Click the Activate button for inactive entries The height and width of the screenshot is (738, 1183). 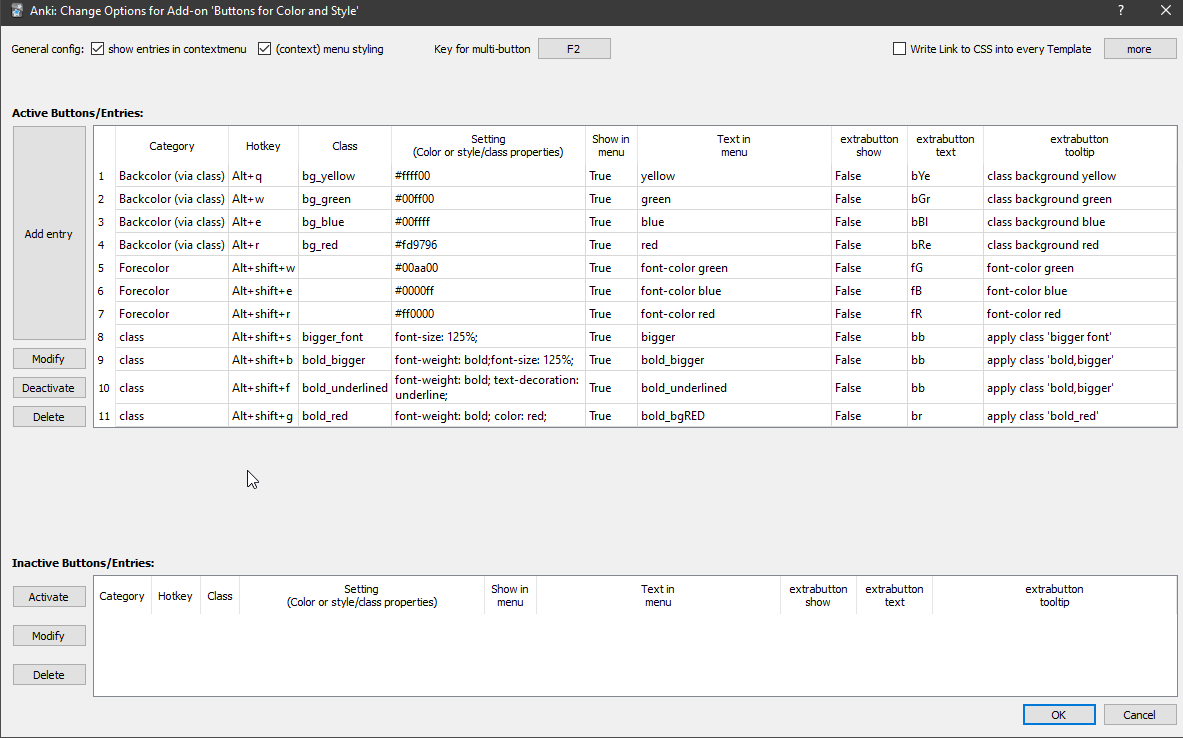pos(49,597)
